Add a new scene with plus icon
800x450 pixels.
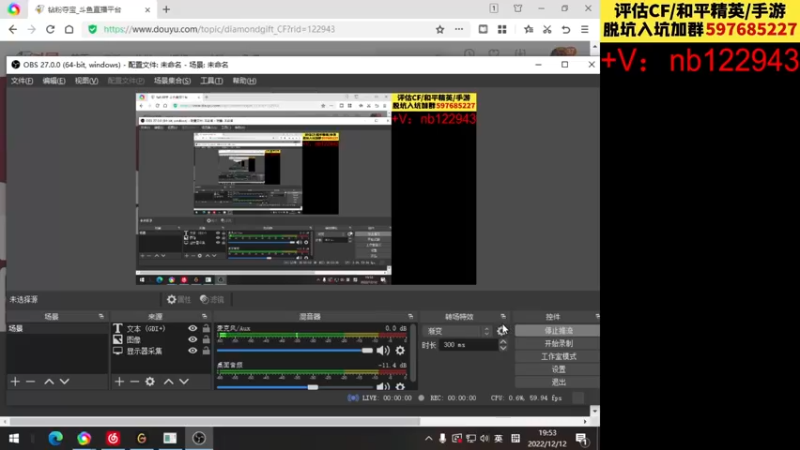point(15,382)
